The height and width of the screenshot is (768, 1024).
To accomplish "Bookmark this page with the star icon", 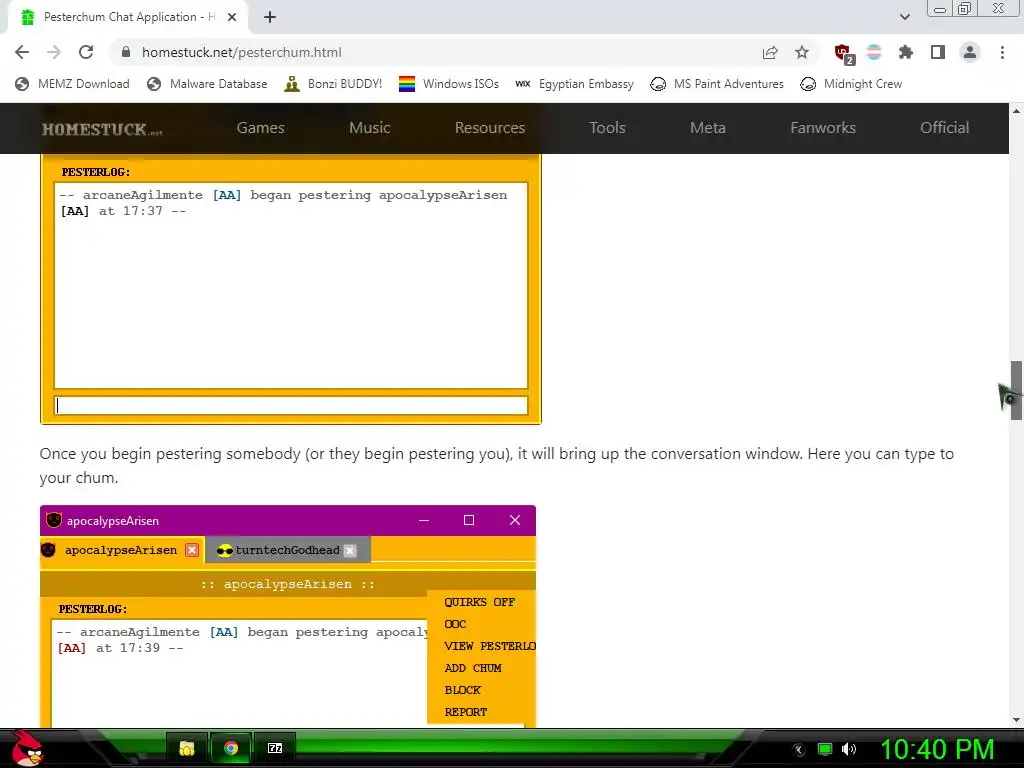I will [x=802, y=52].
